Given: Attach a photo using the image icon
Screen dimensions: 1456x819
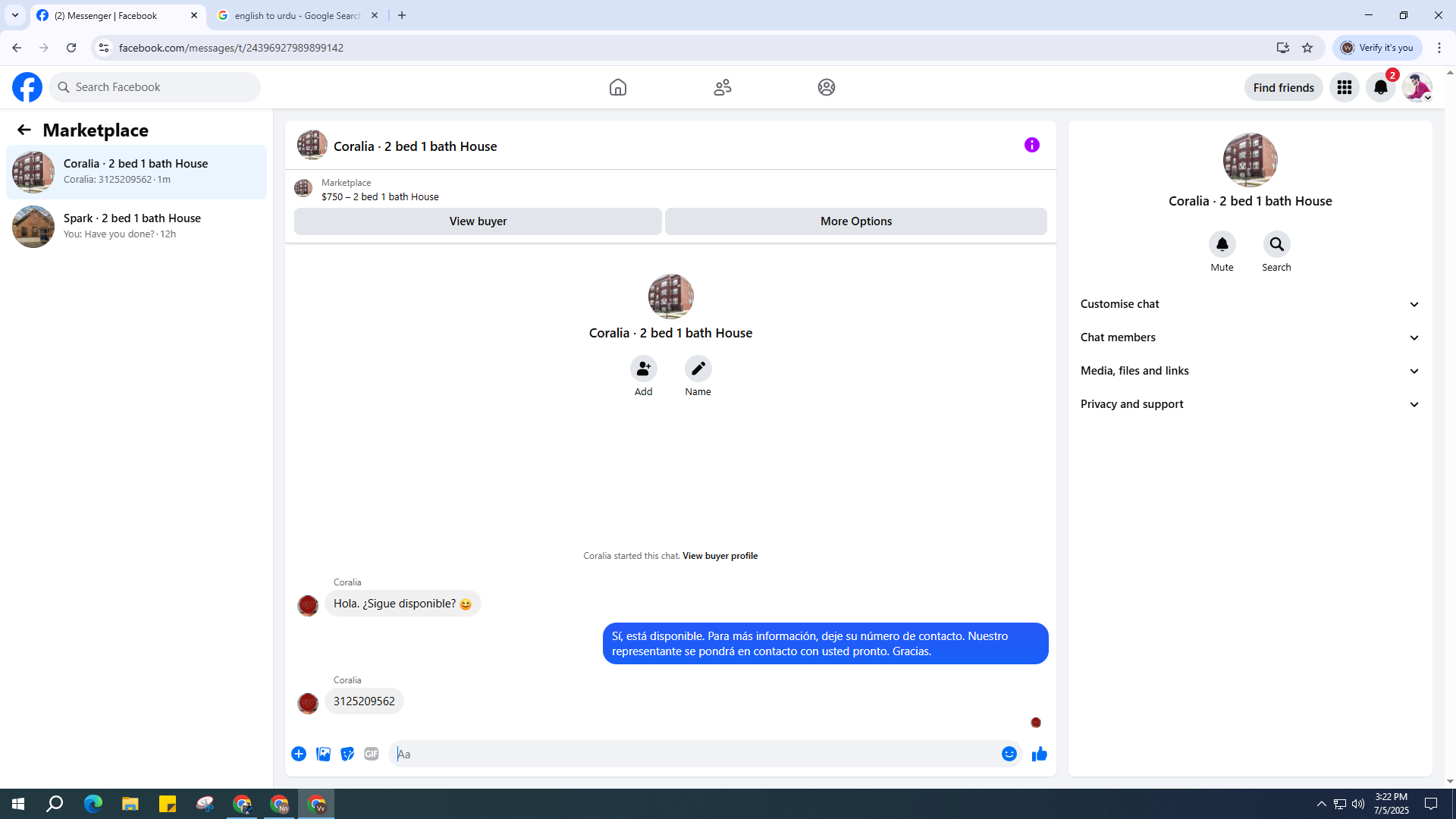Looking at the screenshot, I should pyautogui.click(x=323, y=754).
